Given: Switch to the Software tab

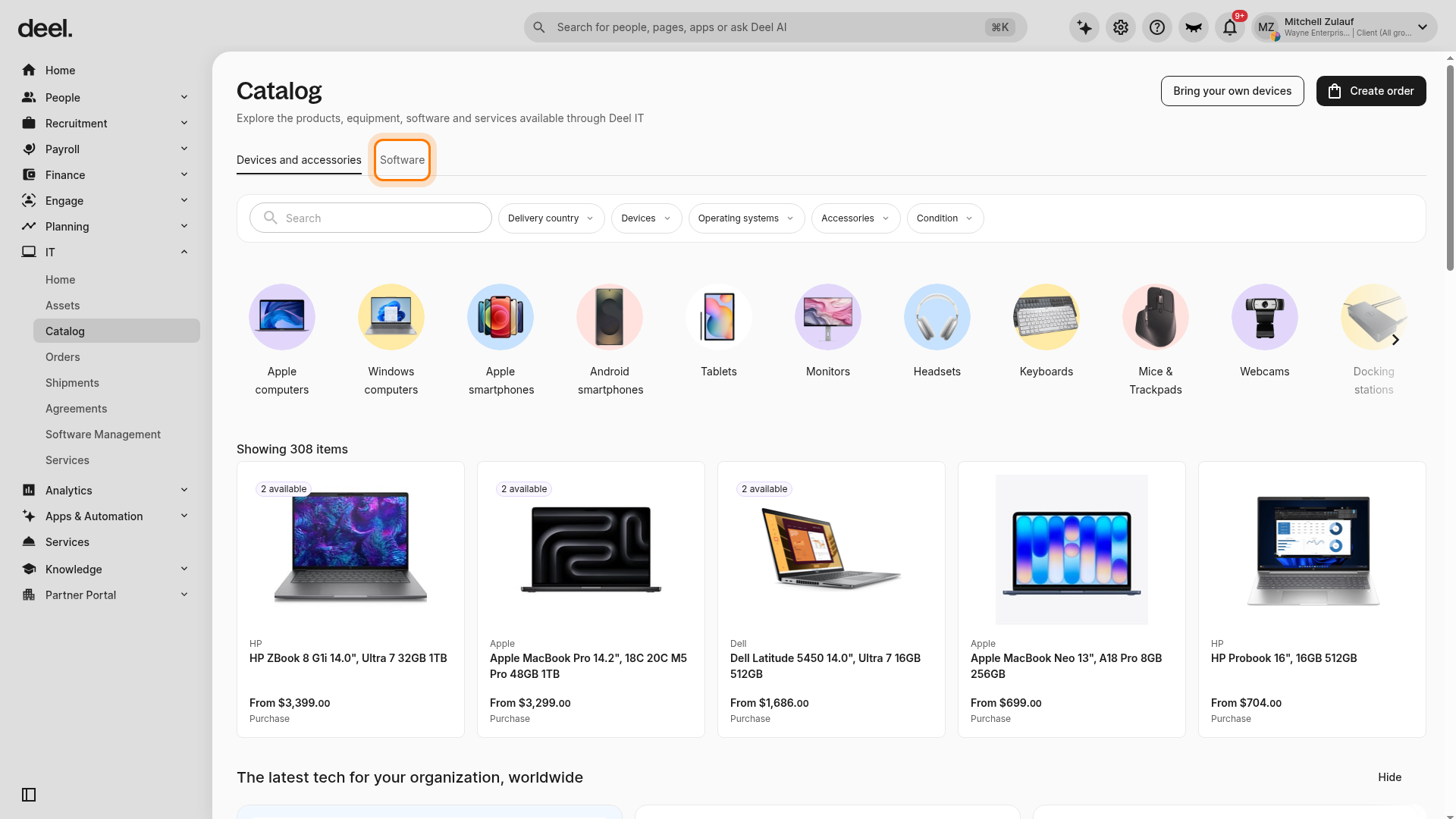Looking at the screenshot, I should point(402,160).
